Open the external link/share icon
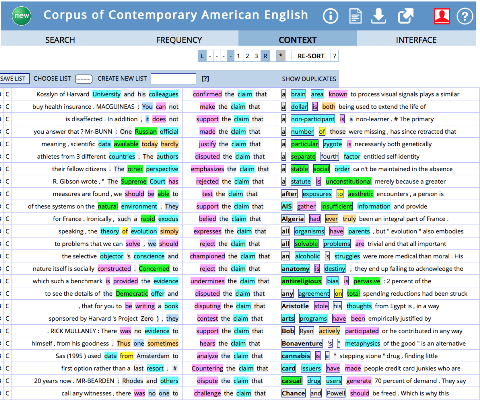 406,15
